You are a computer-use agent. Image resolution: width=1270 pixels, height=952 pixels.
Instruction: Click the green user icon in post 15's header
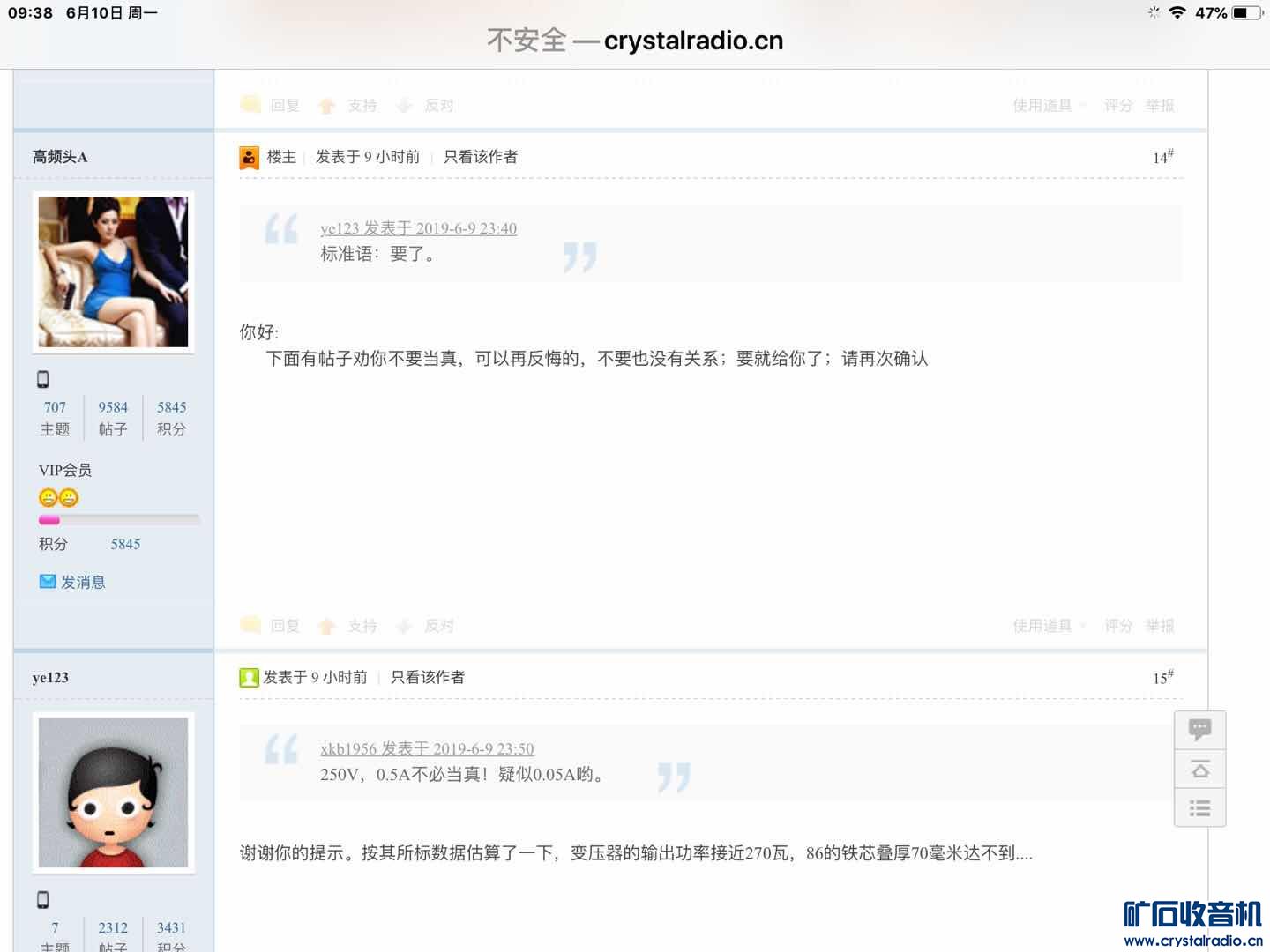(x=249, y=678)
